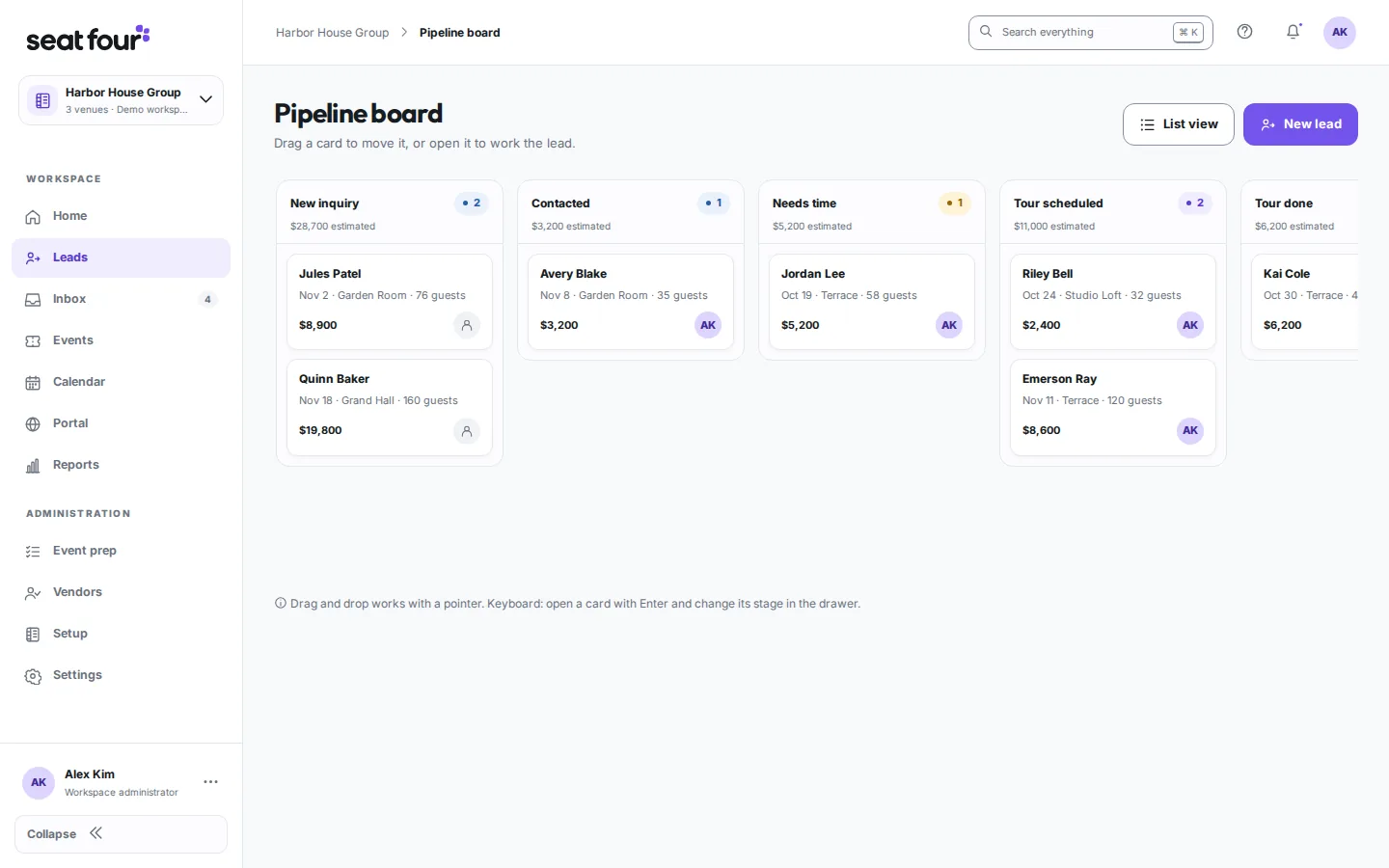Expand the Harbor House Group workspace switcher
Image resolution: width=1389 pixels, height=868 pixels.
(121, 100)
